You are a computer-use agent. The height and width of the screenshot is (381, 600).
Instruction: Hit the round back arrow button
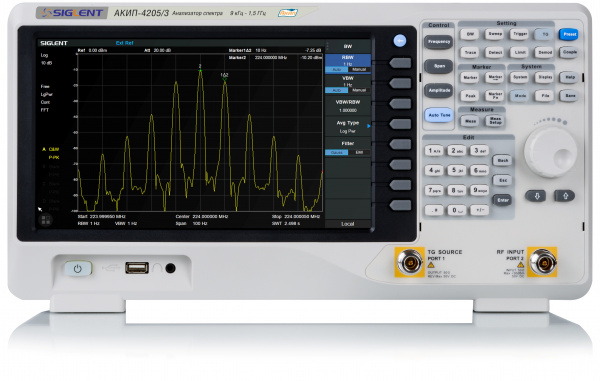(399, 41)
